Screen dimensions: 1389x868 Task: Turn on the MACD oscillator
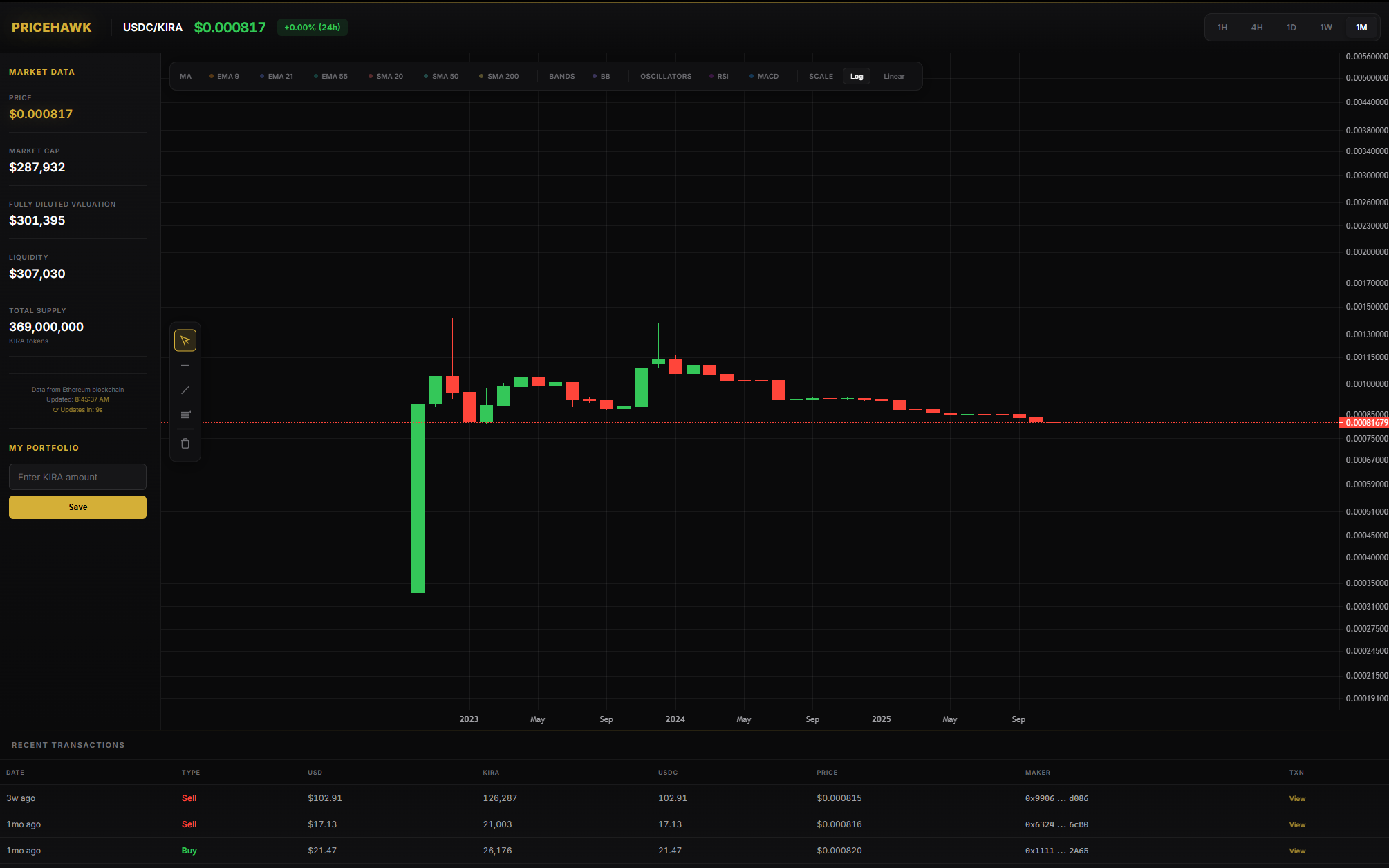(x=764, y=77)
